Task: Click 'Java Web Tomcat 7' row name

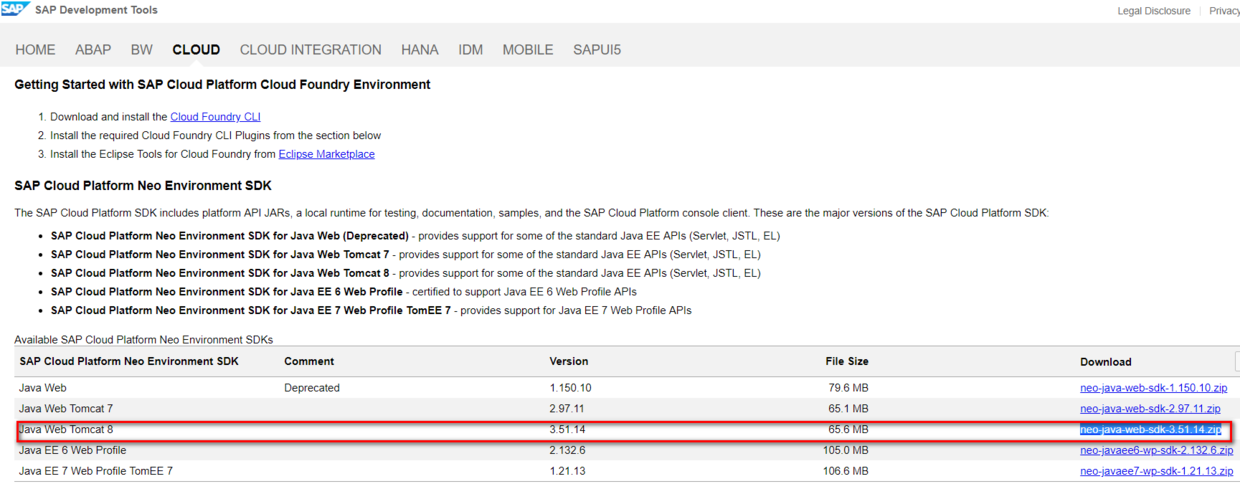Action: [66, 409]
